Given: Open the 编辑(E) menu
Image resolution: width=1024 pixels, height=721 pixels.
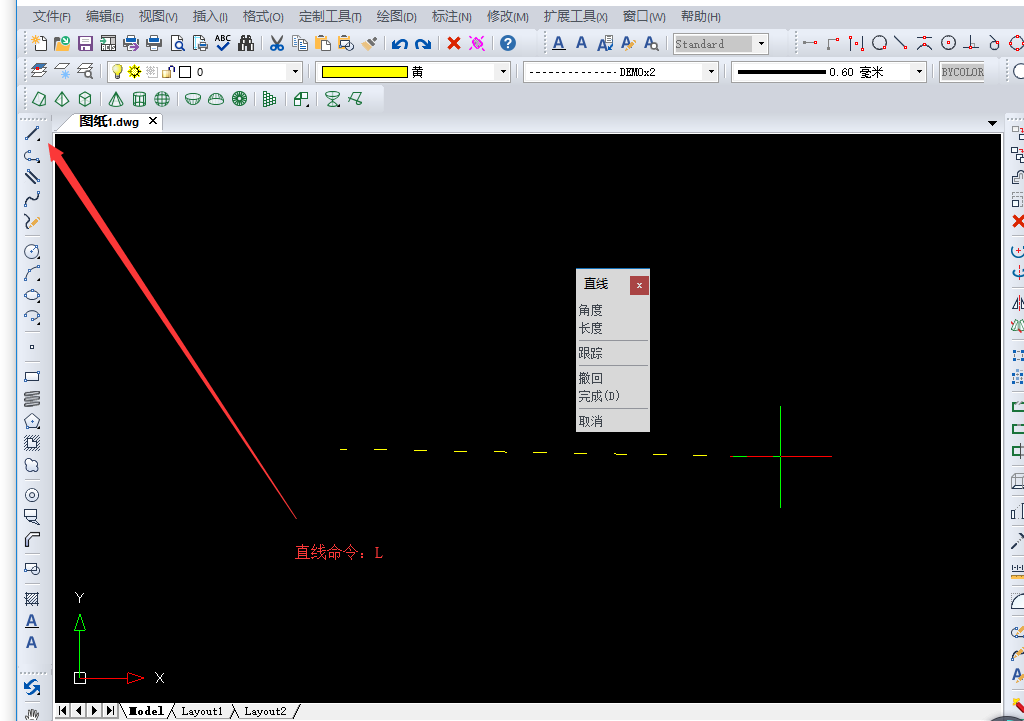Looking at the screenshot, I should (104, 16).
